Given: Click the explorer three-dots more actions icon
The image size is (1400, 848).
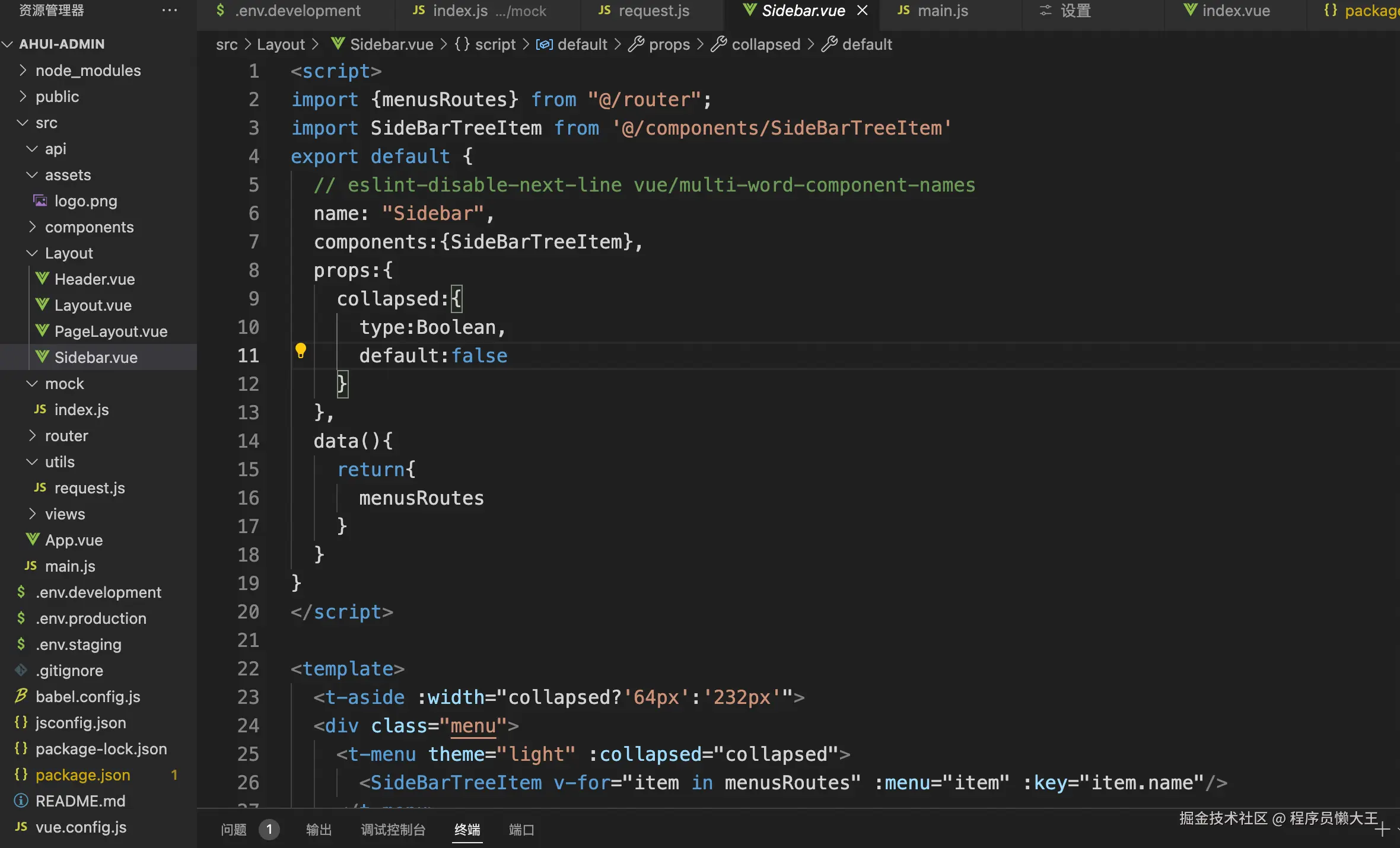Looking at the screenshot, I should pyautogui.click(x=170, y=11).
